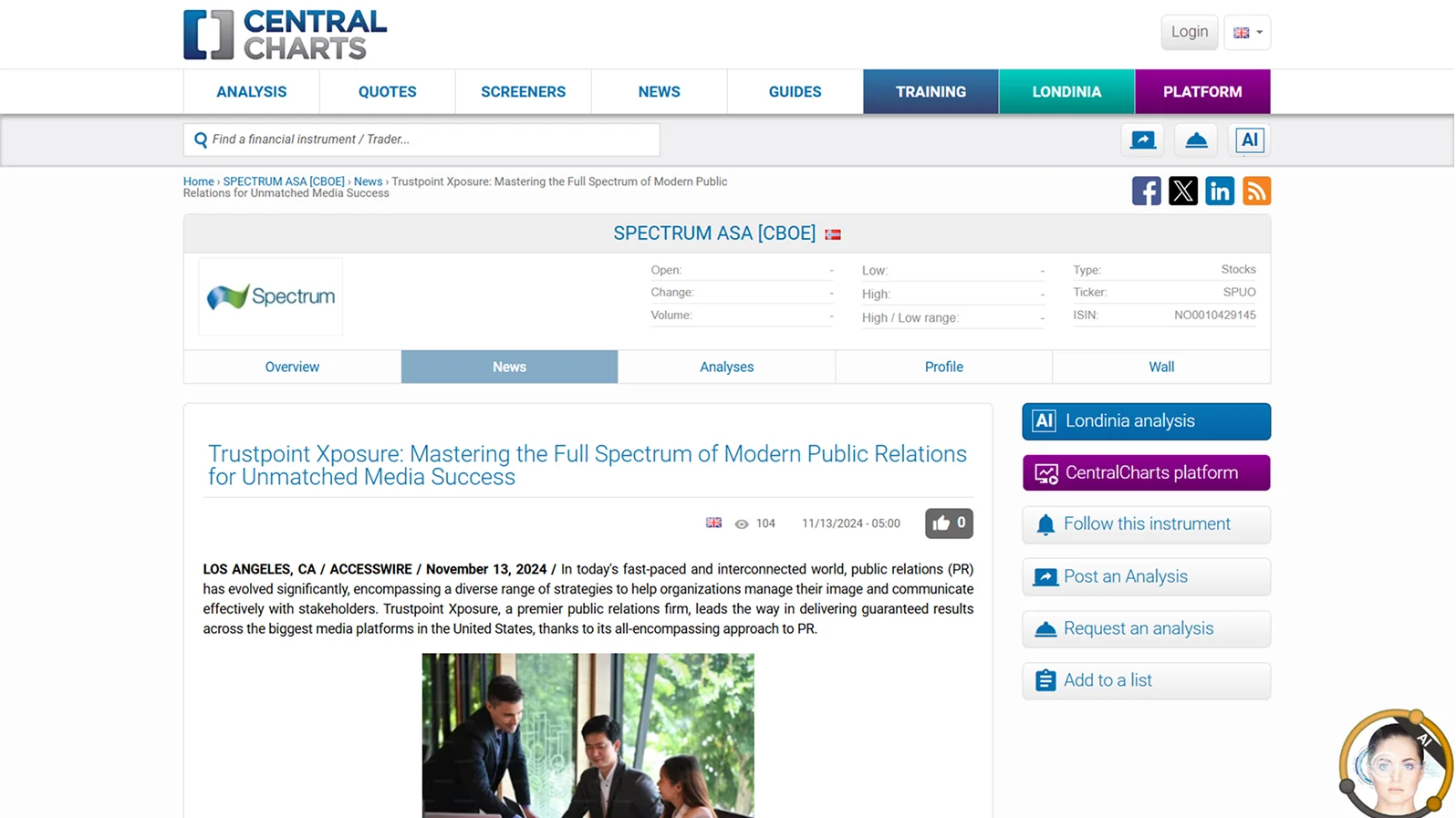This screenshot has width=1456, height=818.
Task: Click the AI assistant avatar
Action: click(1394, 764)
